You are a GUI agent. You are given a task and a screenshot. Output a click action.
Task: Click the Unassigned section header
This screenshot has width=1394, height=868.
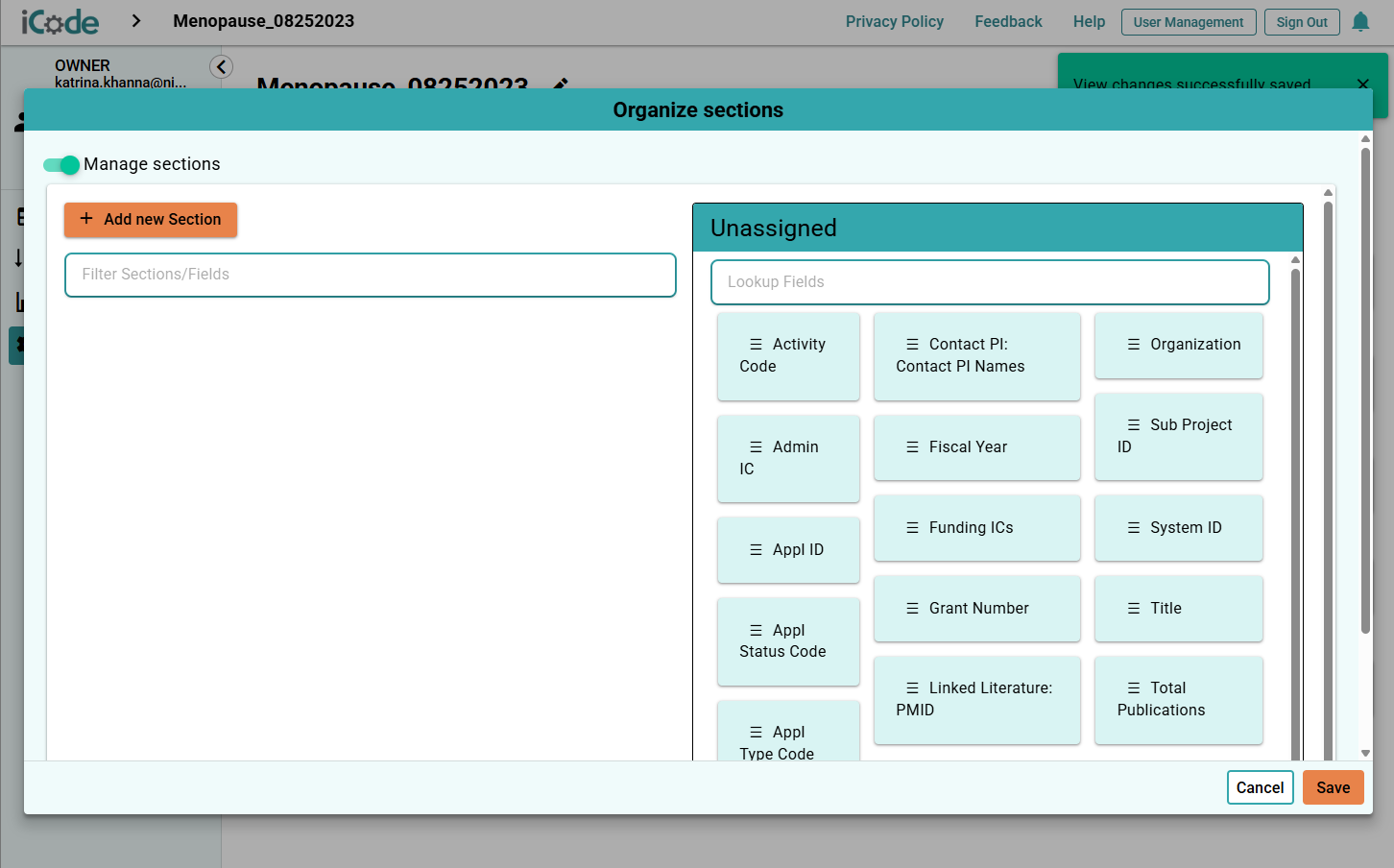tap(997, 228)
